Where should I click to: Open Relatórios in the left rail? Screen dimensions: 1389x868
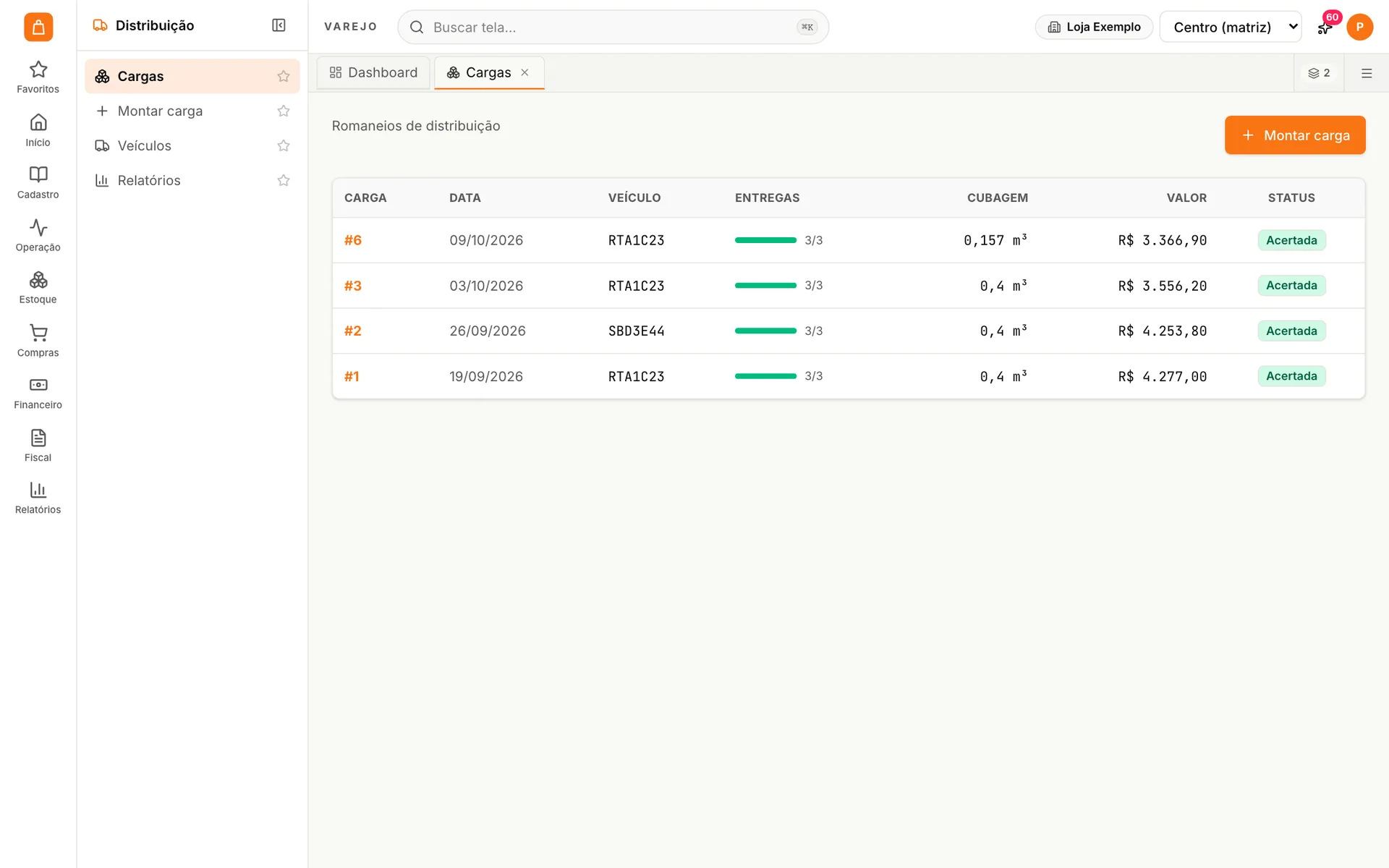(x=38, y=498)
